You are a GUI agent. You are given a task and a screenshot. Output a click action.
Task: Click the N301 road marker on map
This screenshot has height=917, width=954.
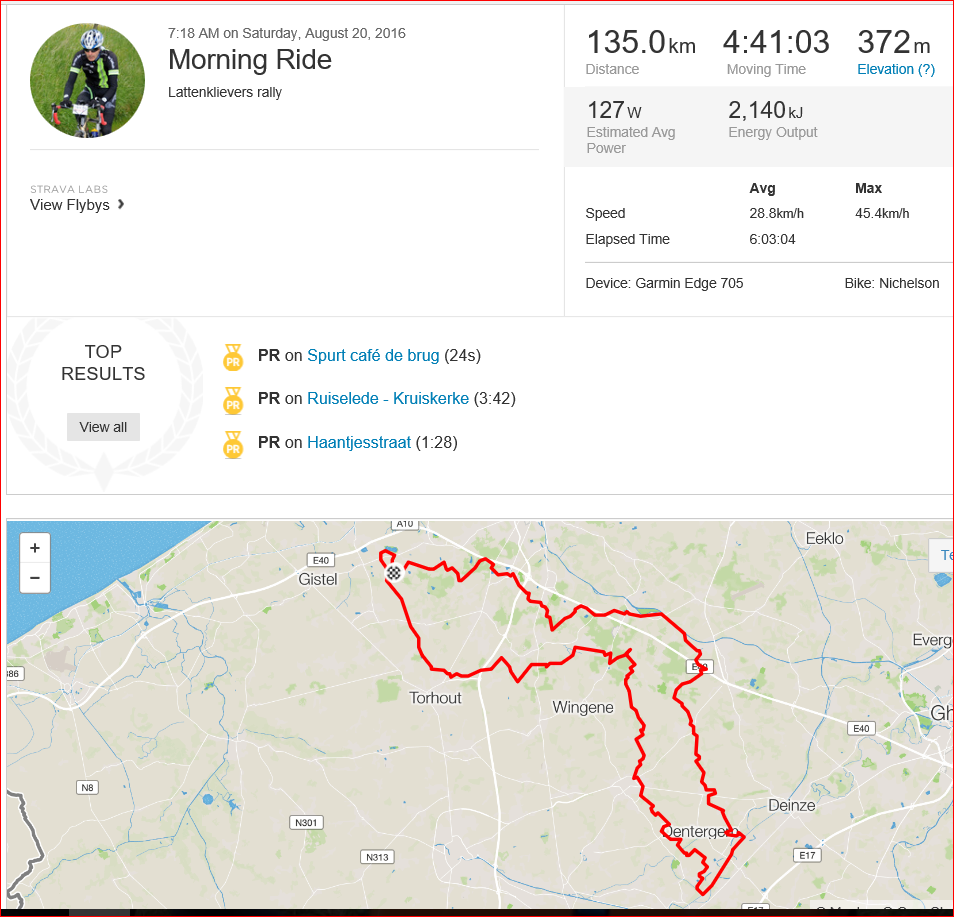coord(306,823)
